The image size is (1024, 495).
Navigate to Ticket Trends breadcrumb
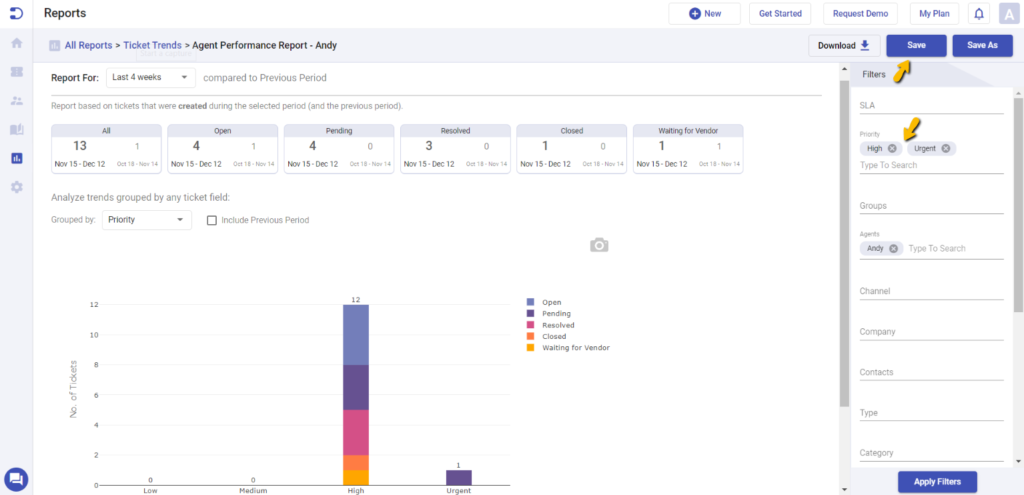[152, 46]
